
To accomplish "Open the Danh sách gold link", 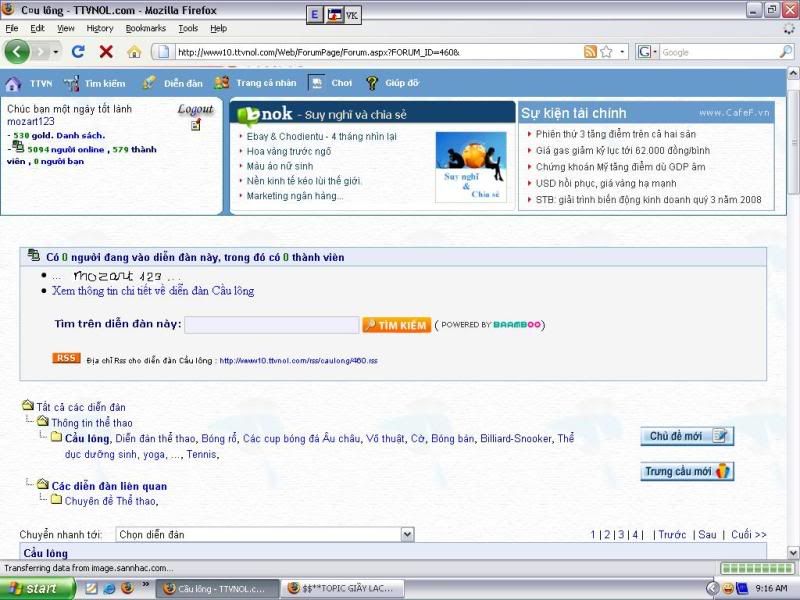I will pos(81,135).
